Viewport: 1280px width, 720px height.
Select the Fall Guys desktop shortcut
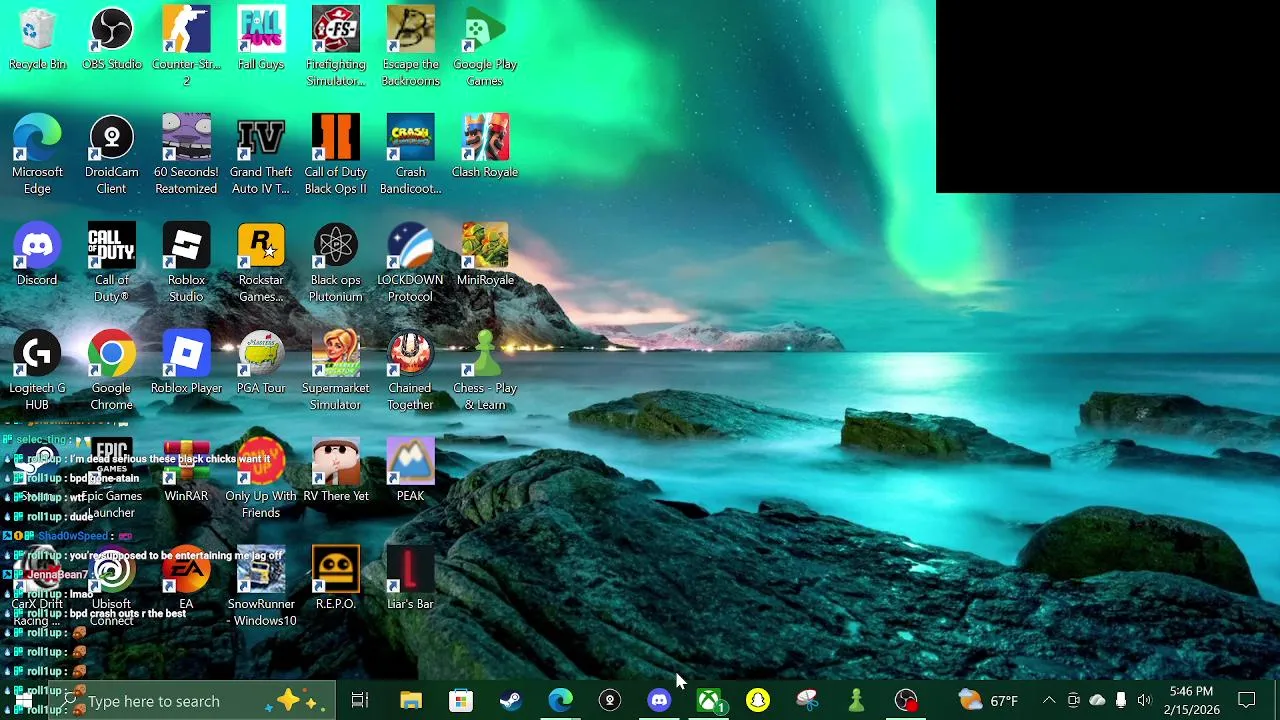coord(261,40)
